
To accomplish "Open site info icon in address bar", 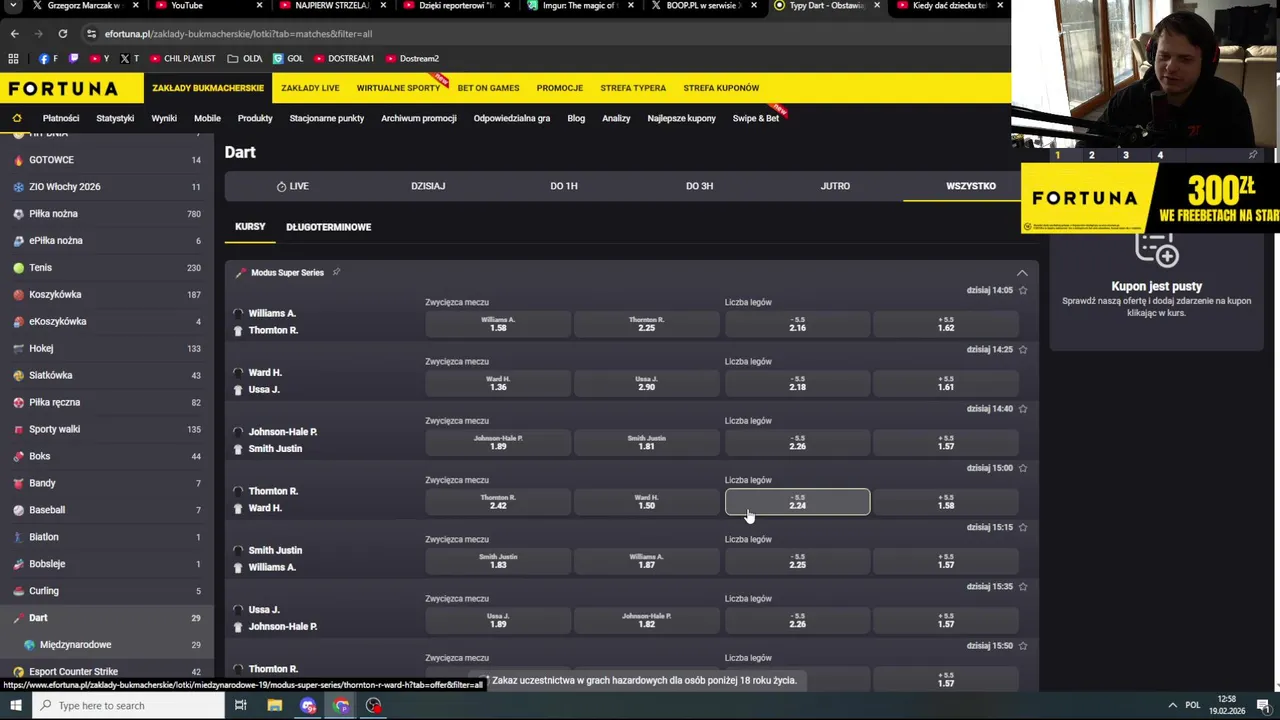I will (92, 34).
